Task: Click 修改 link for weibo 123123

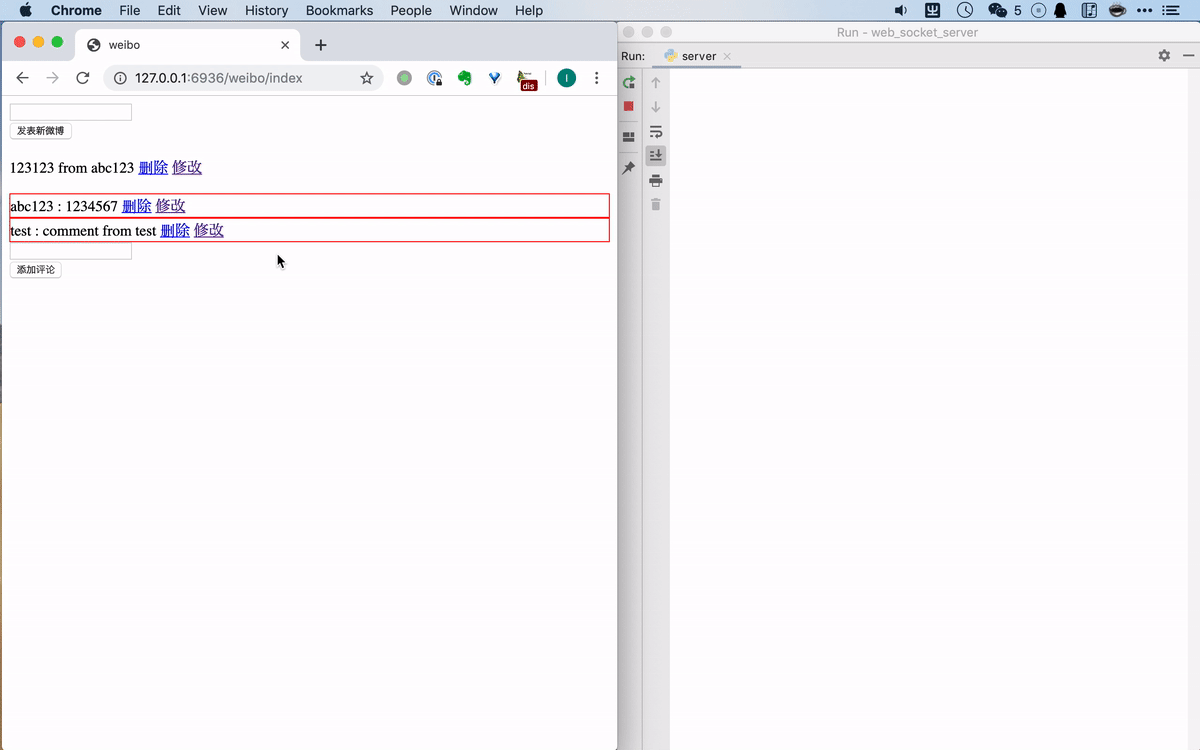Action: pyautogui.click(x=187, y=168)
